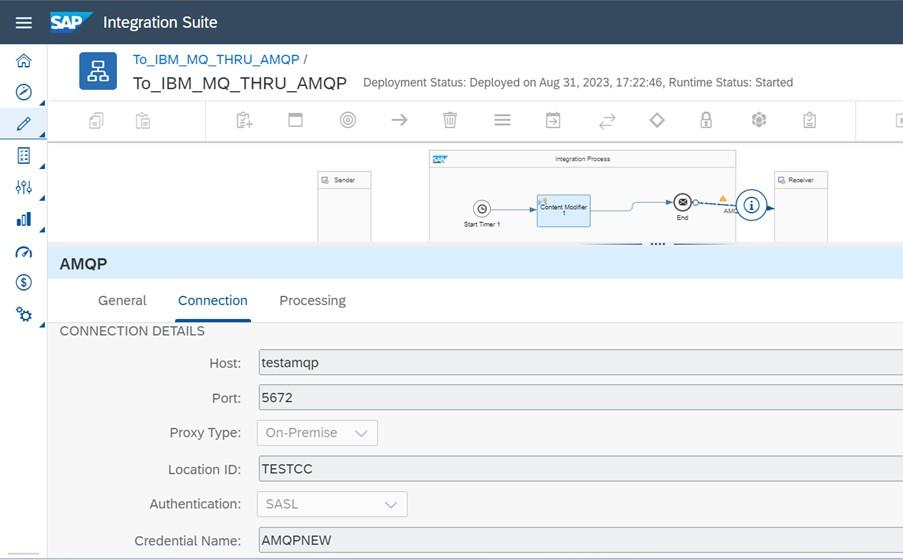Click the Deployment Status text
Image resolution: width=903 pixels, height=560 pixels.
point(578,82)
